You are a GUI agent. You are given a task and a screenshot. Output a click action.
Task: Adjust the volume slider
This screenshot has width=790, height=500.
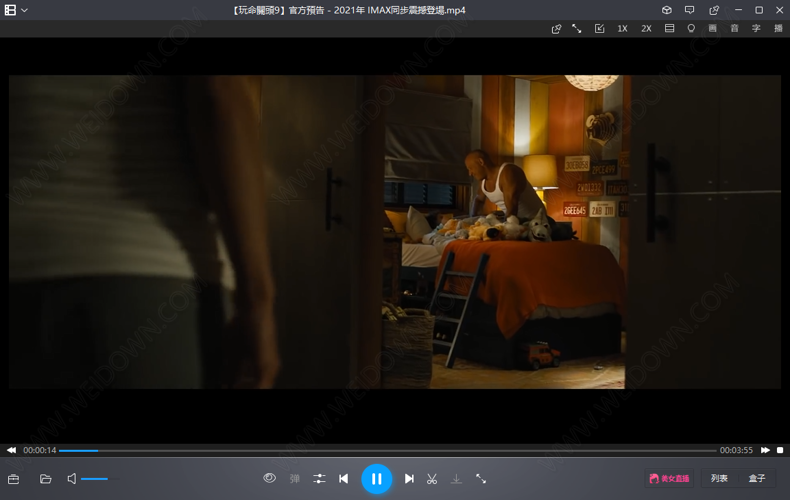coord(100,479)
